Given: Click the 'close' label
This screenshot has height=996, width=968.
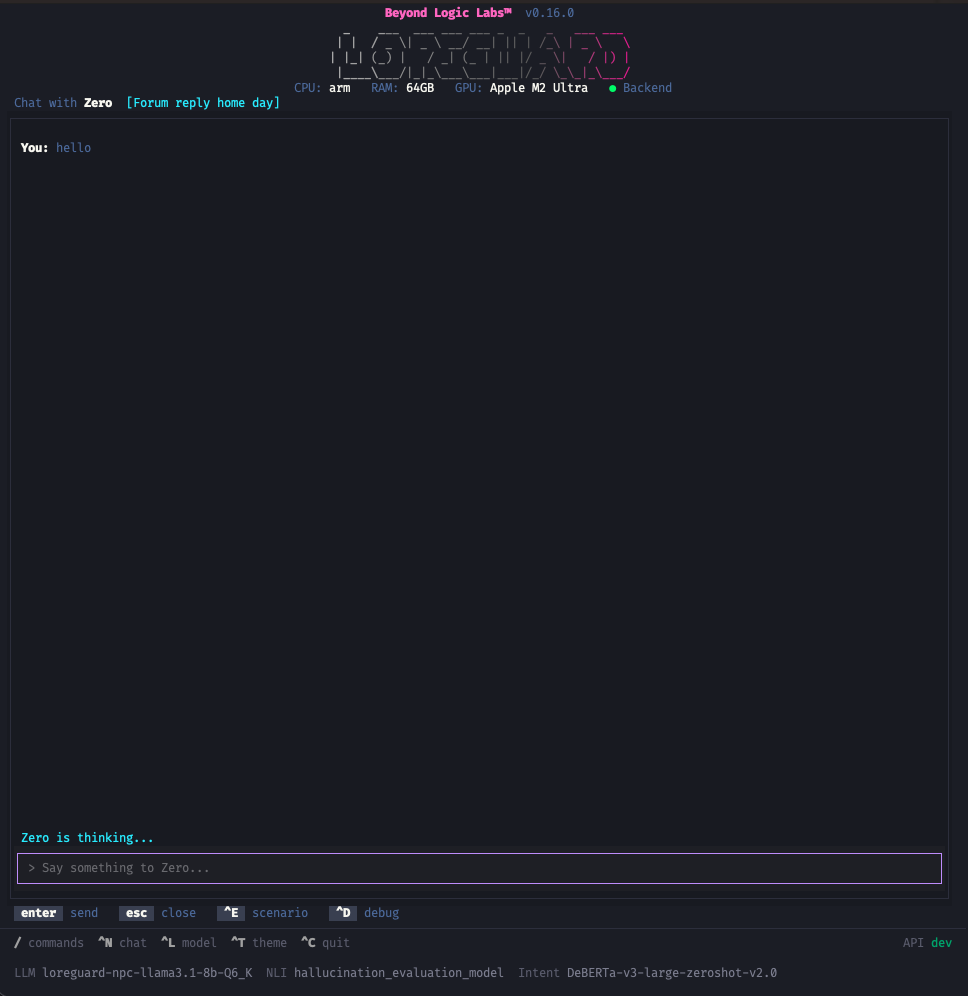Looking at the screenshot, I should [x=178, y=913].
